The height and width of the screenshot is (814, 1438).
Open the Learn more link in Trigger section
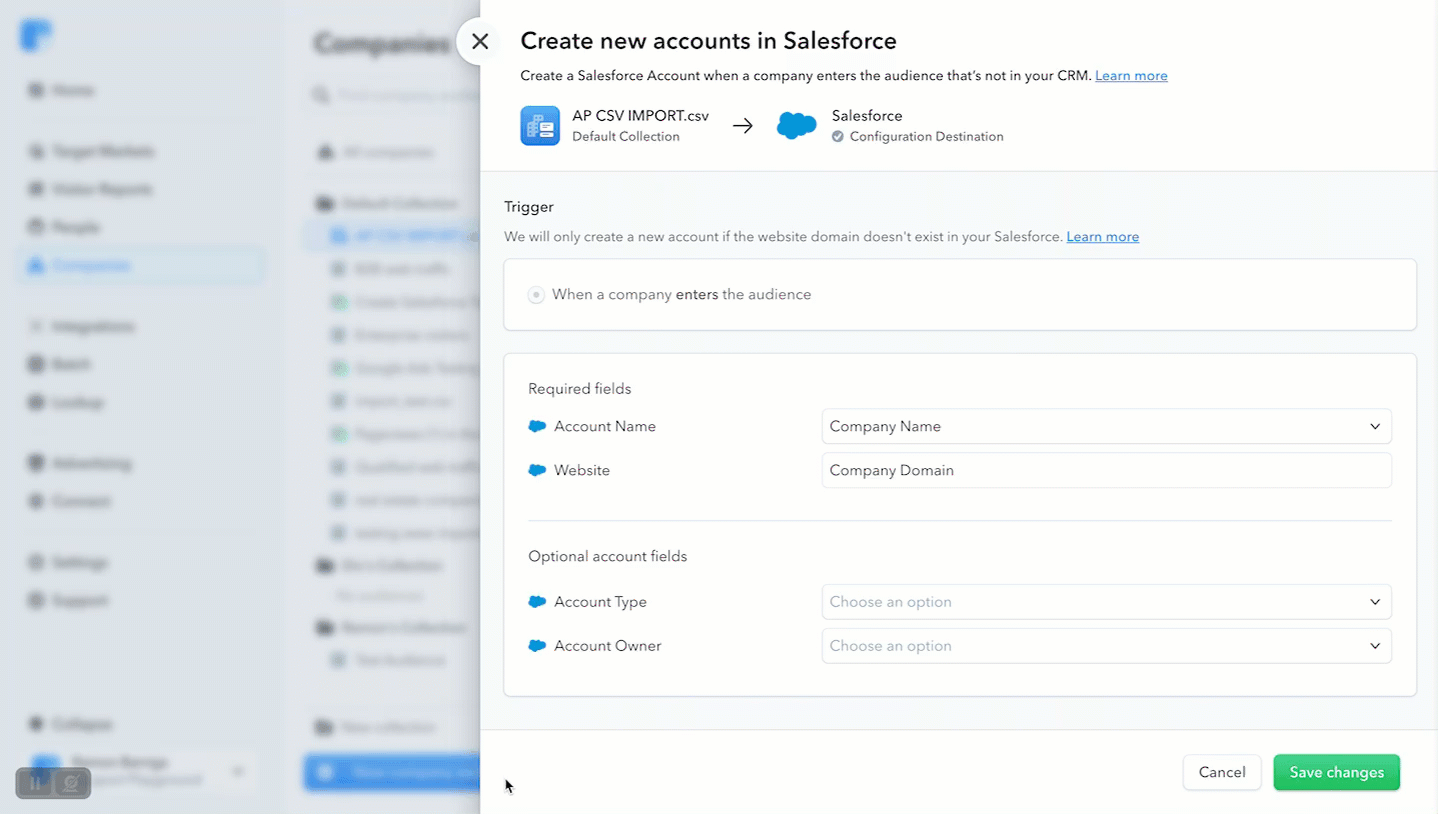click(x=1102, y=237)
